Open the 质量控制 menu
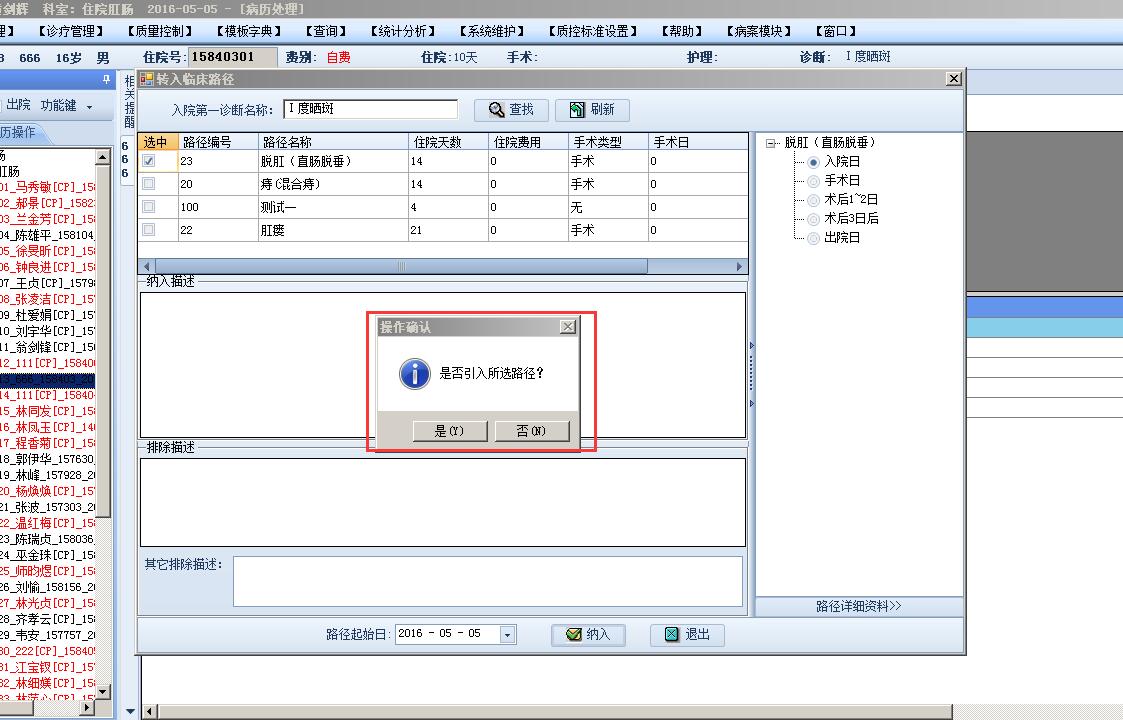The image size is (1123, 720). pos(160,32)
